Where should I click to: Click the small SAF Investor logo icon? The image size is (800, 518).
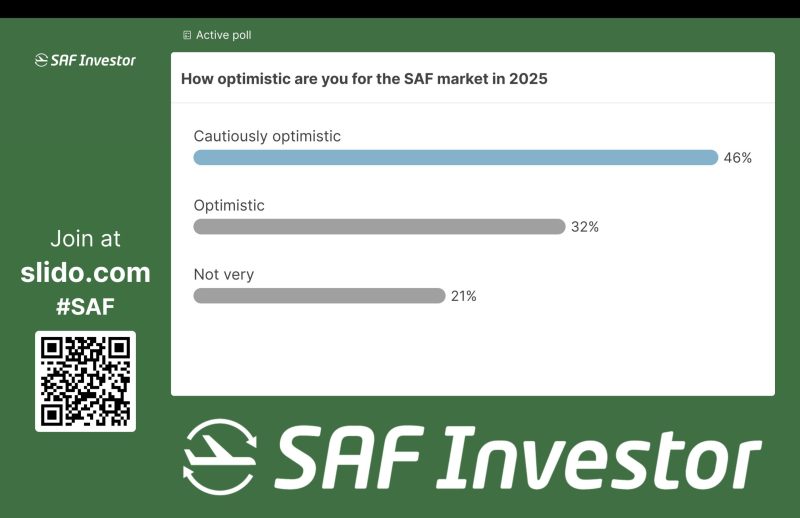tap(41, 60)
